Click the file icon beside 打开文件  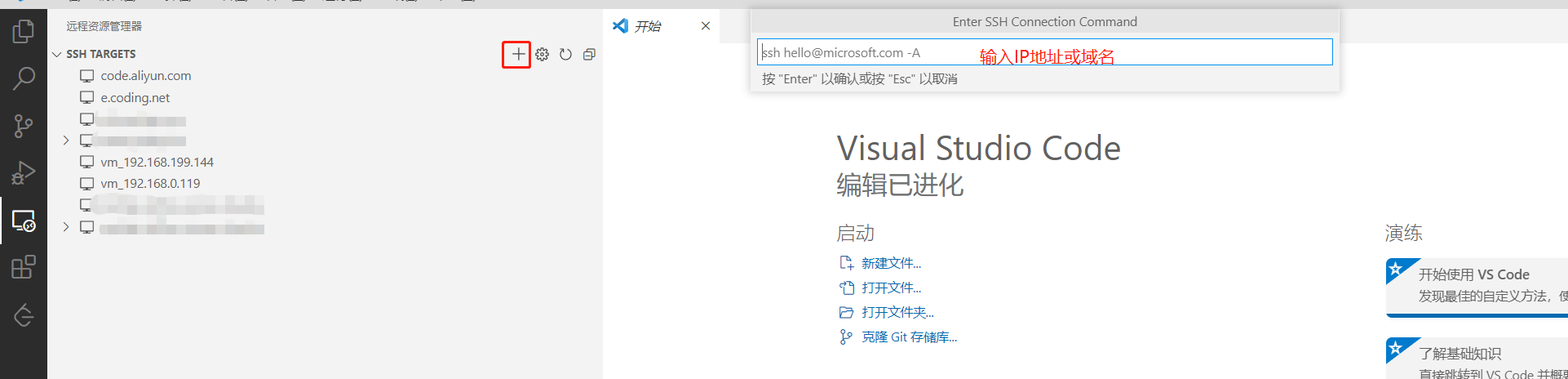pyautogui.click(x=846, y=288)
